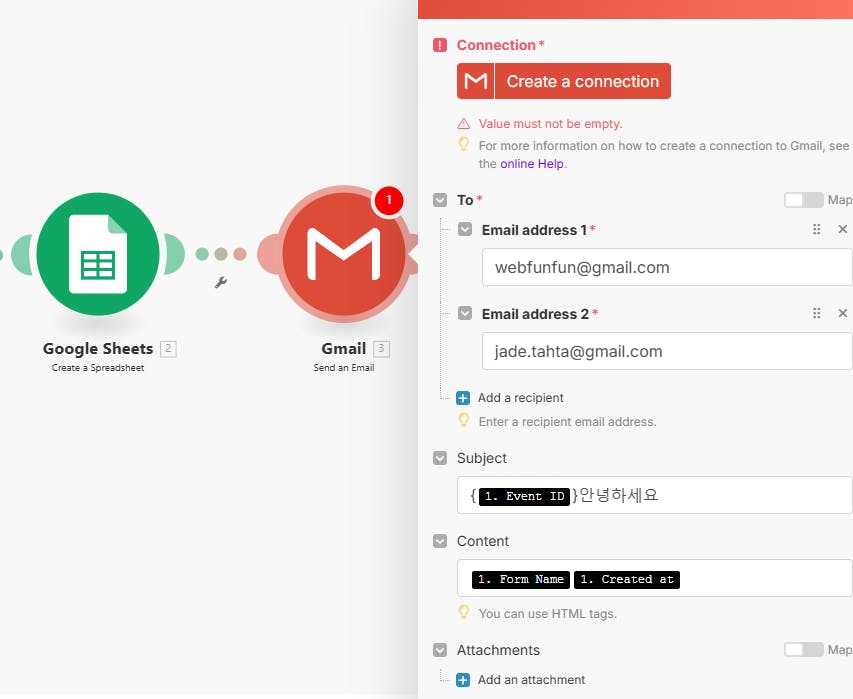The height and width of the screenshot is (699, 853).
Task: Open the Gmail Send an Email module
Action: click(343, 253)
